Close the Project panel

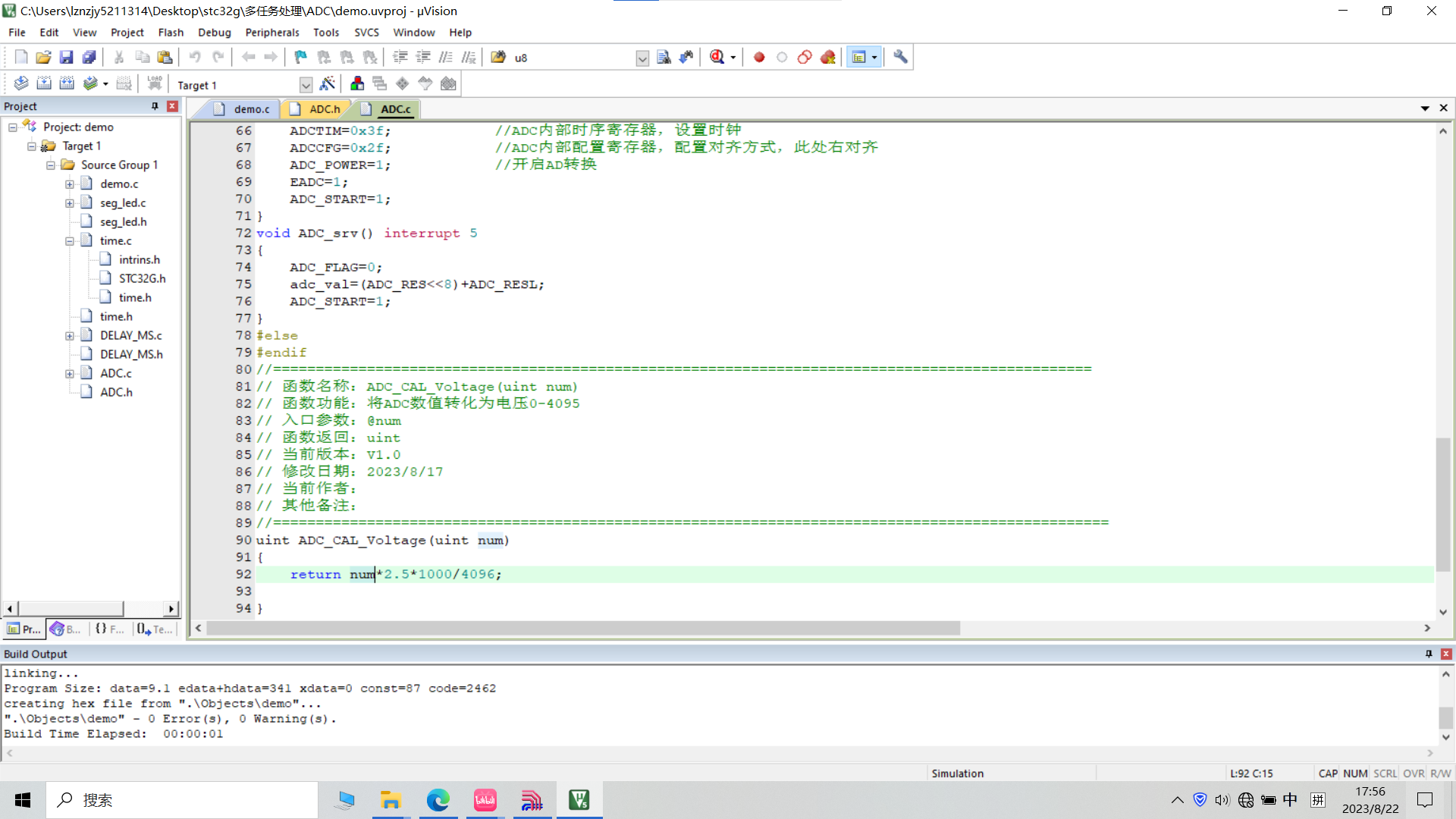pyautogui.click(x=172, y=106)
